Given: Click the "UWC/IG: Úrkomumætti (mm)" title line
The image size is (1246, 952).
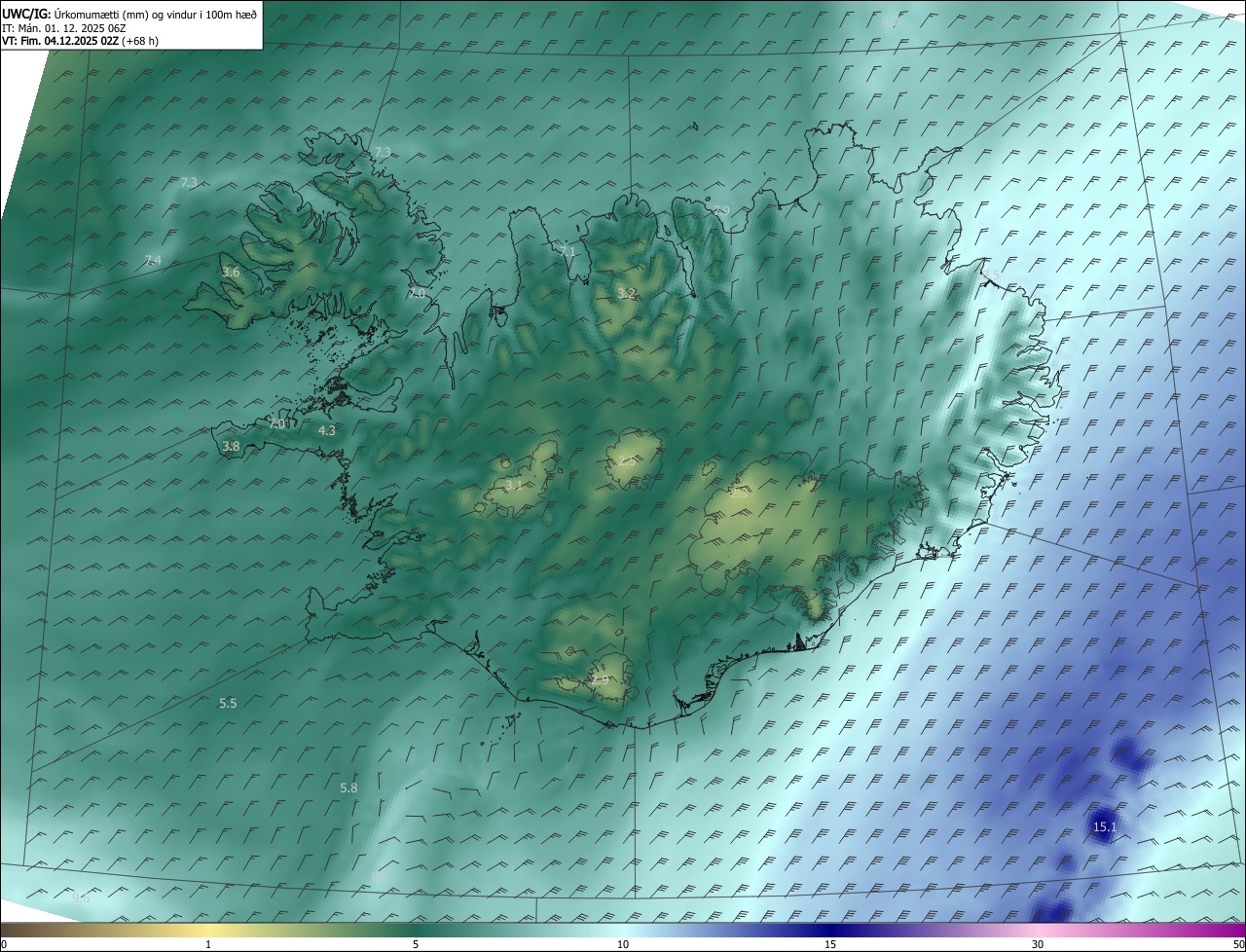Looking at the screenshot, I should (129, 14).
